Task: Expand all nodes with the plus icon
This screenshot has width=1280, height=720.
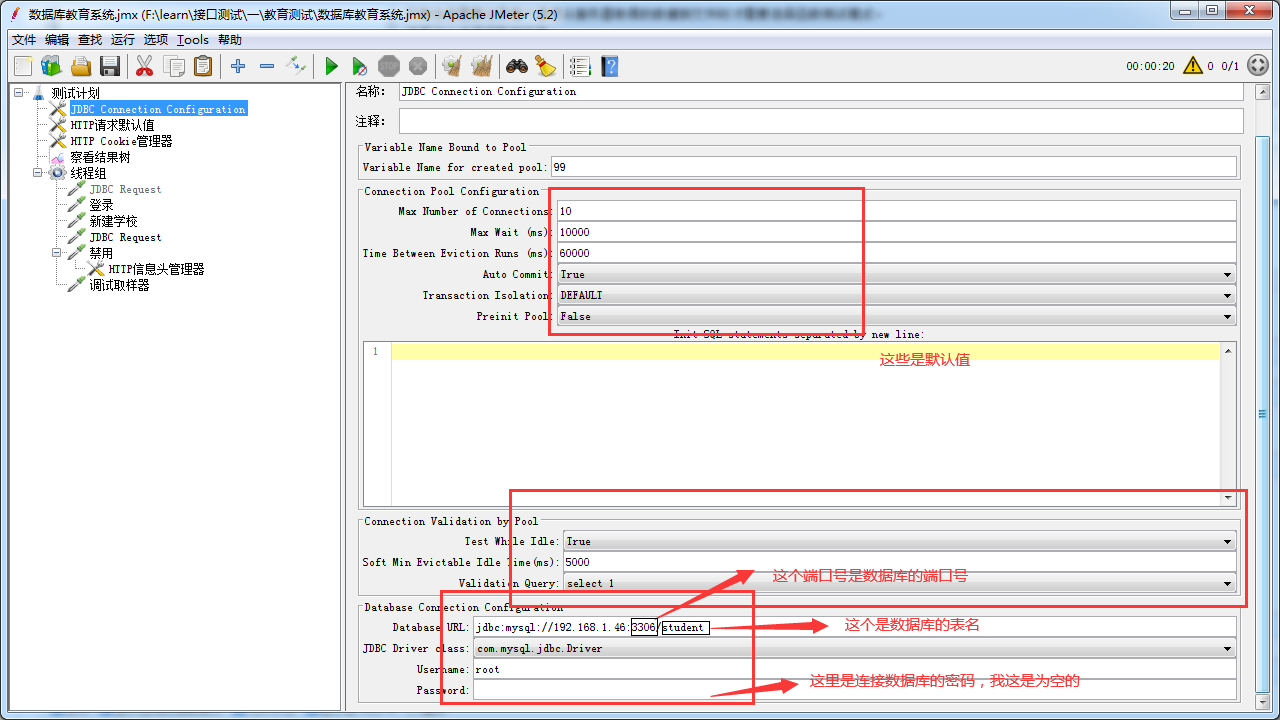Action: click(x=237, y=66)
